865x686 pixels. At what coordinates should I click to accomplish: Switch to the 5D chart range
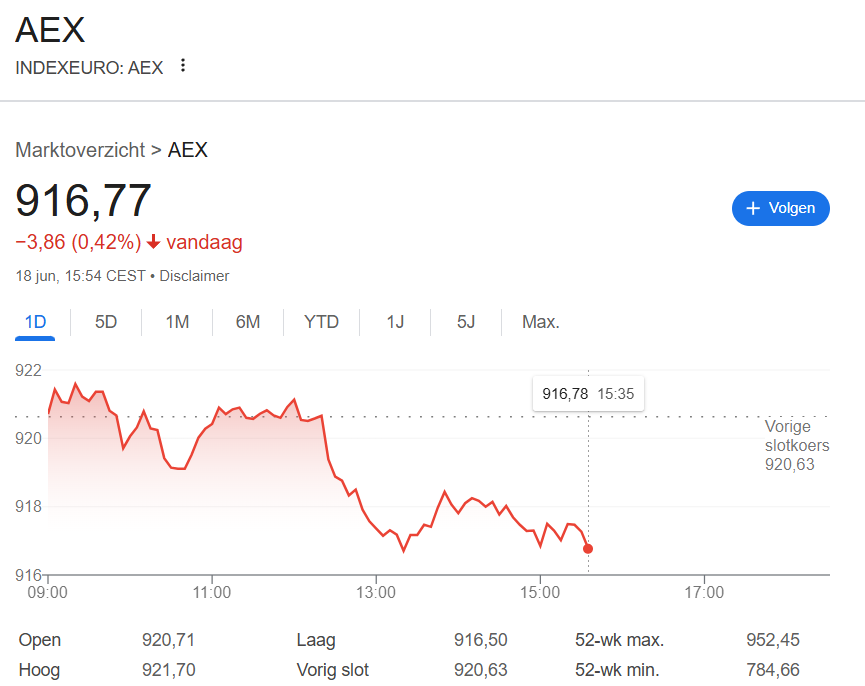click(x=106, y=321)
